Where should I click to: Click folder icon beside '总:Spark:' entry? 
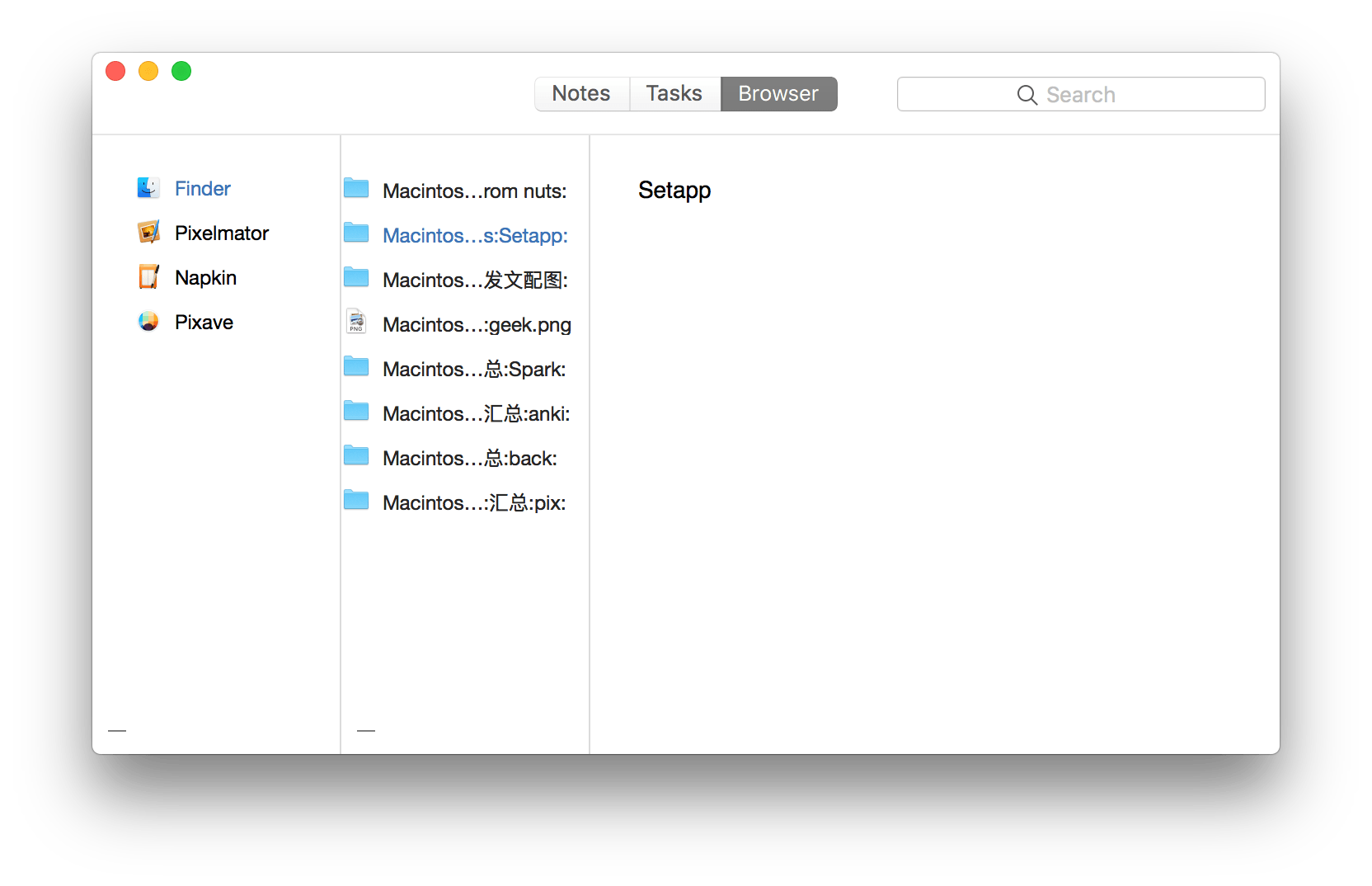(x=356, y=367)
